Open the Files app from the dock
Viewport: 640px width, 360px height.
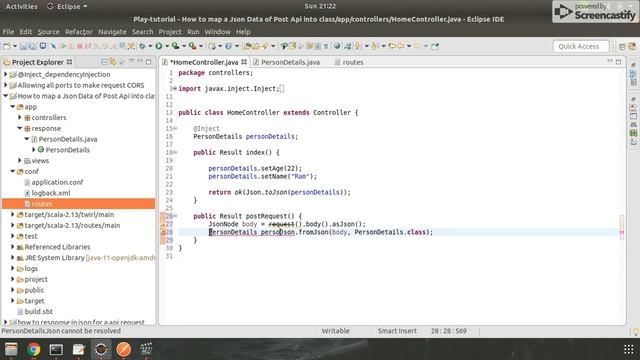point(11,349)
